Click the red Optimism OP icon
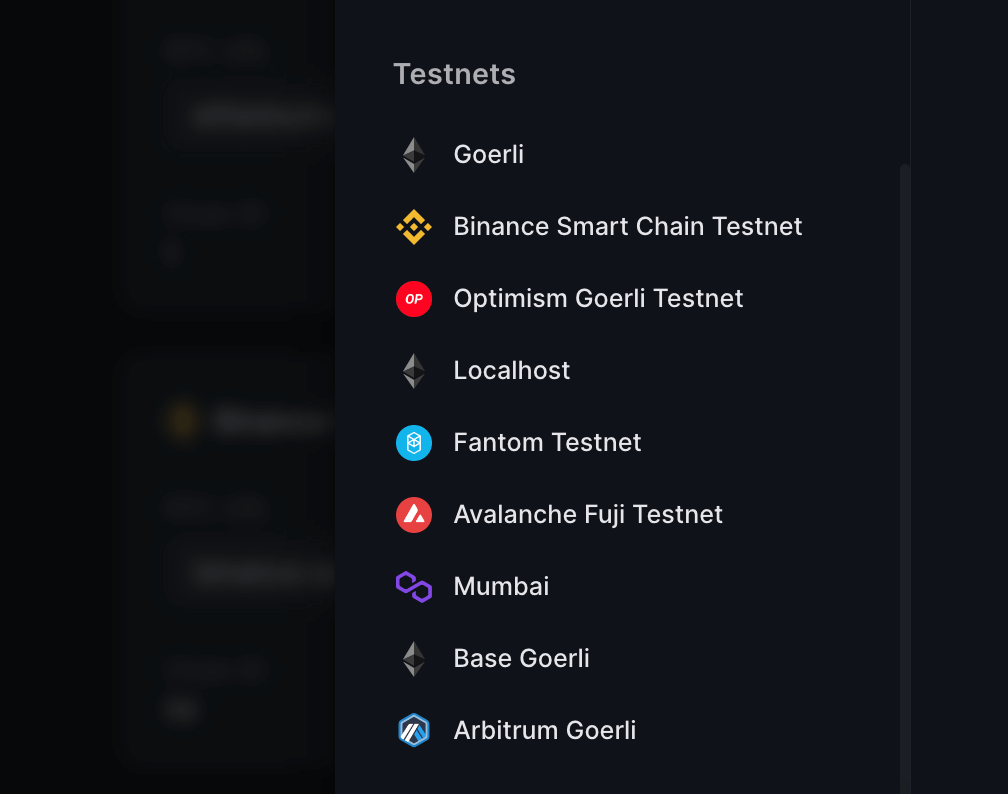 pyautogui.click(x=413, y=299)
